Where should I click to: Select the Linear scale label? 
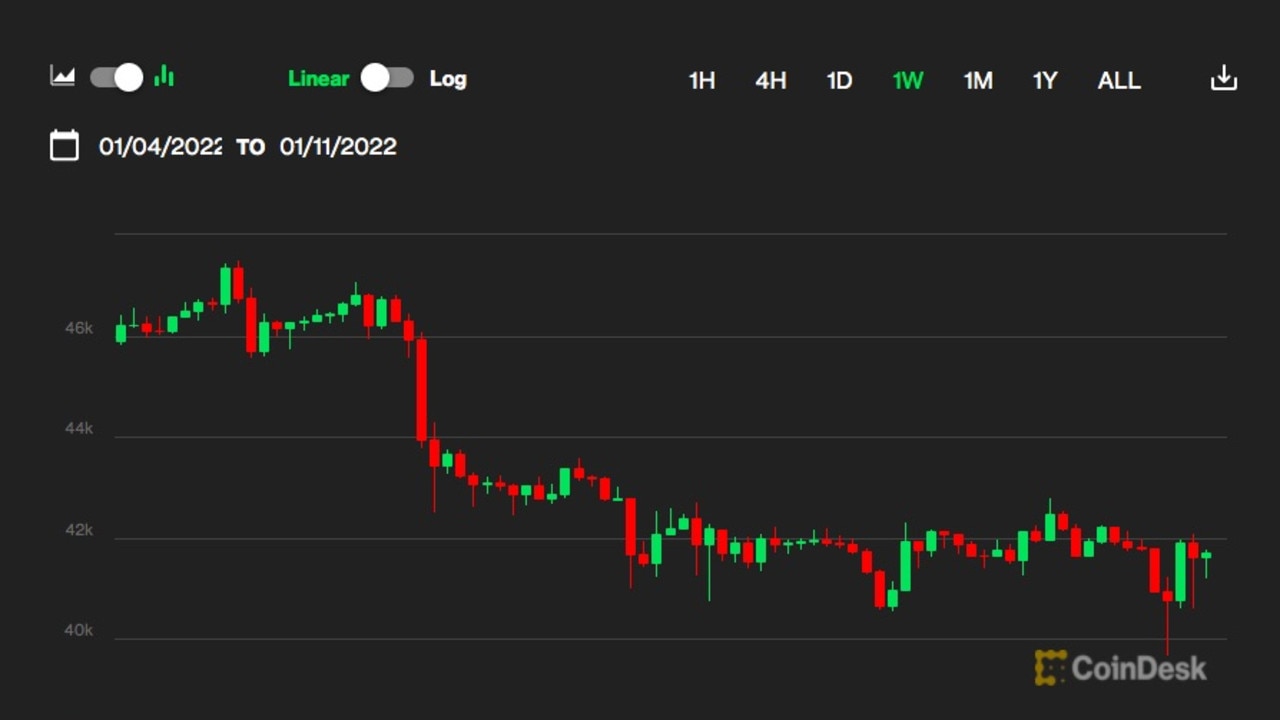point(318,79)
